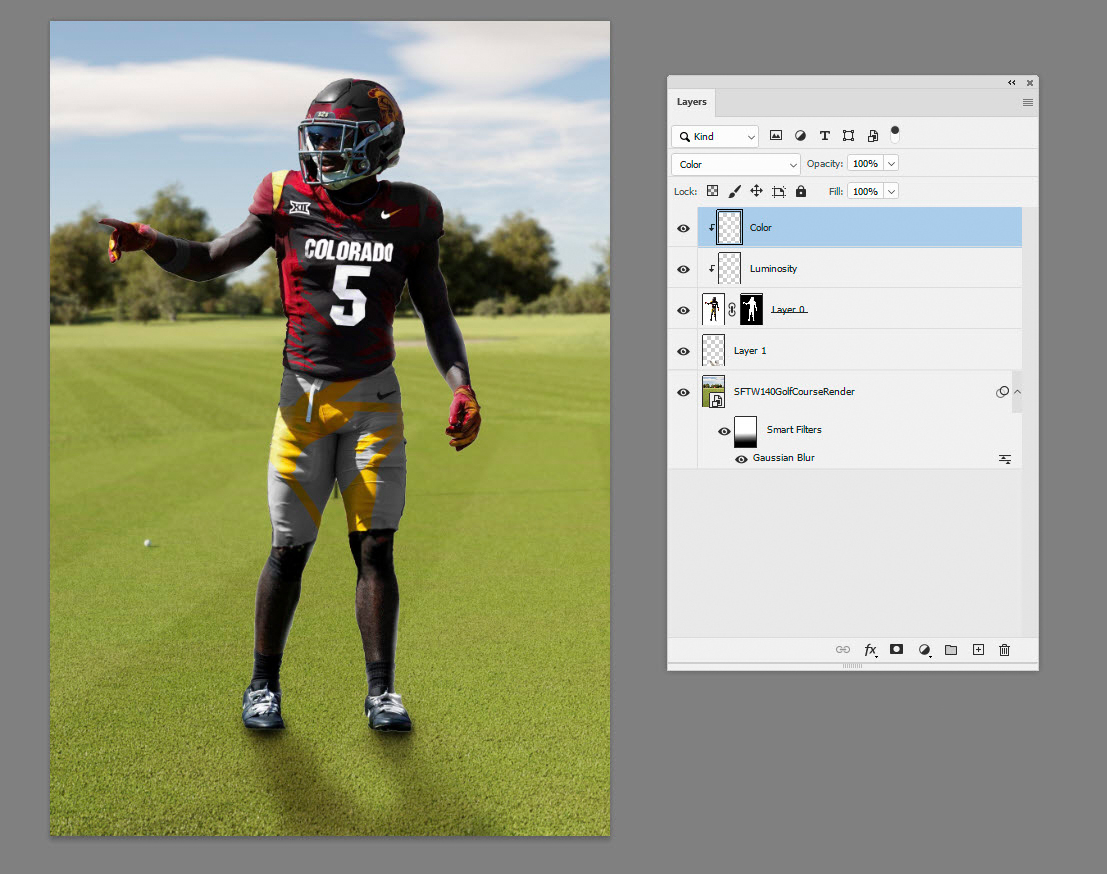
Task: Open the Kind filter type dropdown
Action: click(714, 136)
